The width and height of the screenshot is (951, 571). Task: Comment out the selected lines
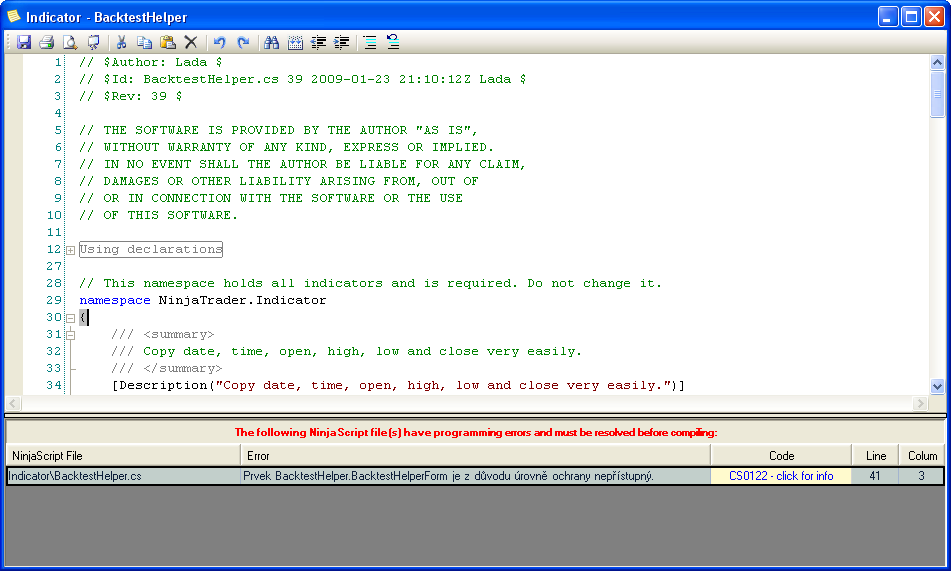370,42
